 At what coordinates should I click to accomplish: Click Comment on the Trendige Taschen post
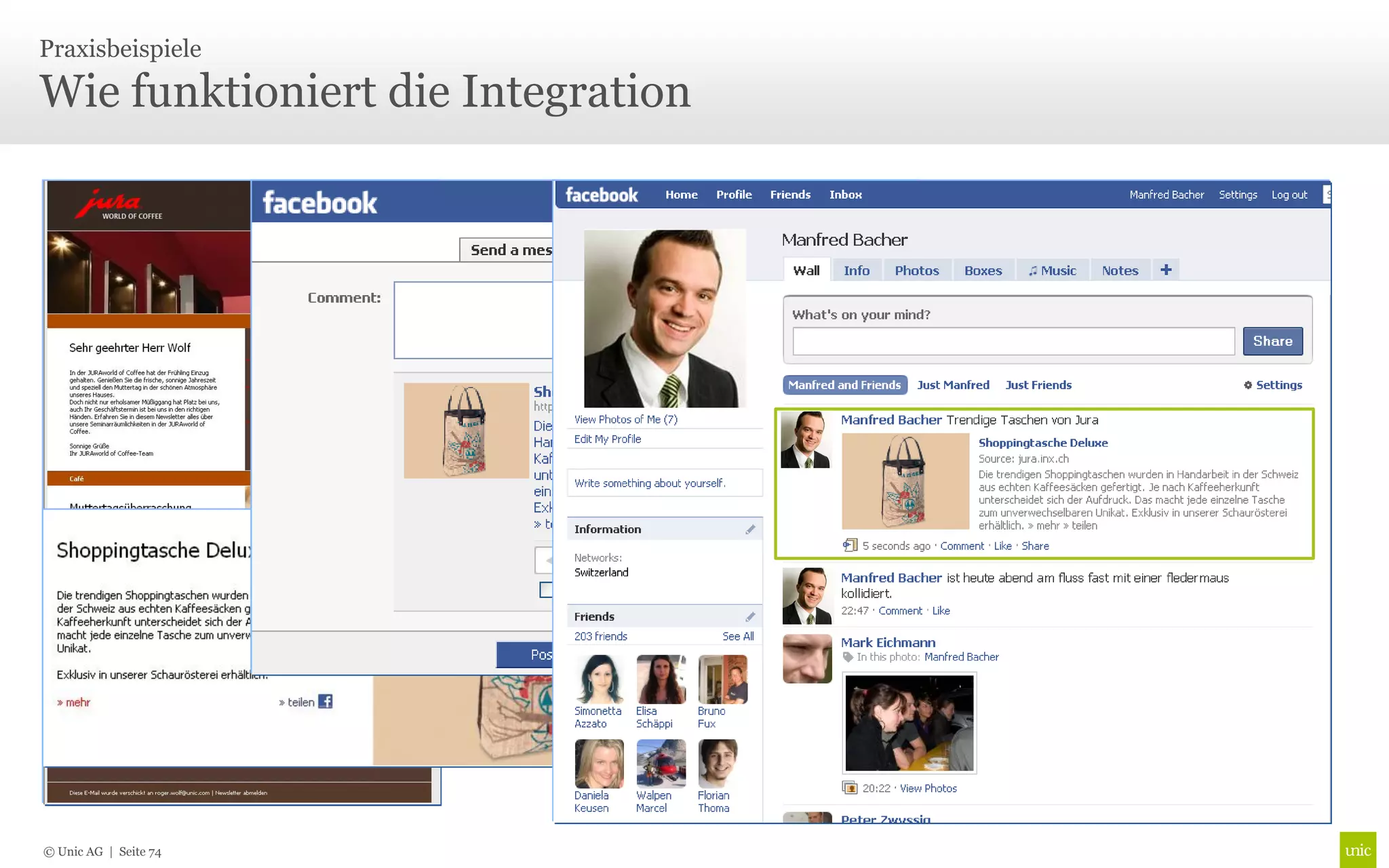tap(962, 546)
